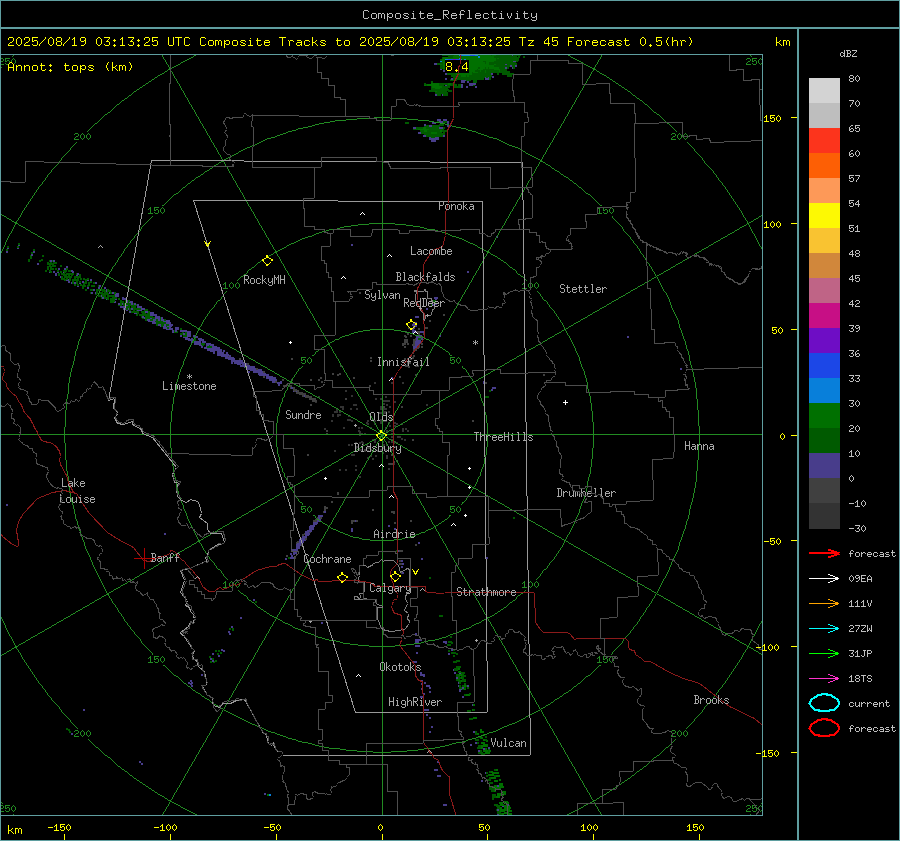Click the yellow diamond marker below RedDeer

tap(411, 325)
